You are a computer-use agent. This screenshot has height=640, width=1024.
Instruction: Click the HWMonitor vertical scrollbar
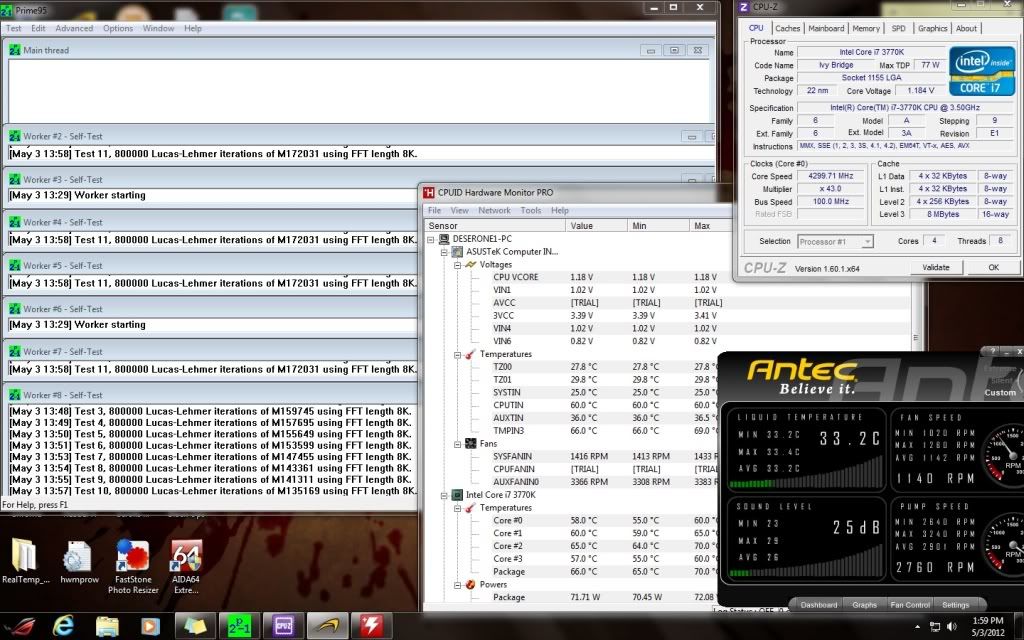click(915, 338)
